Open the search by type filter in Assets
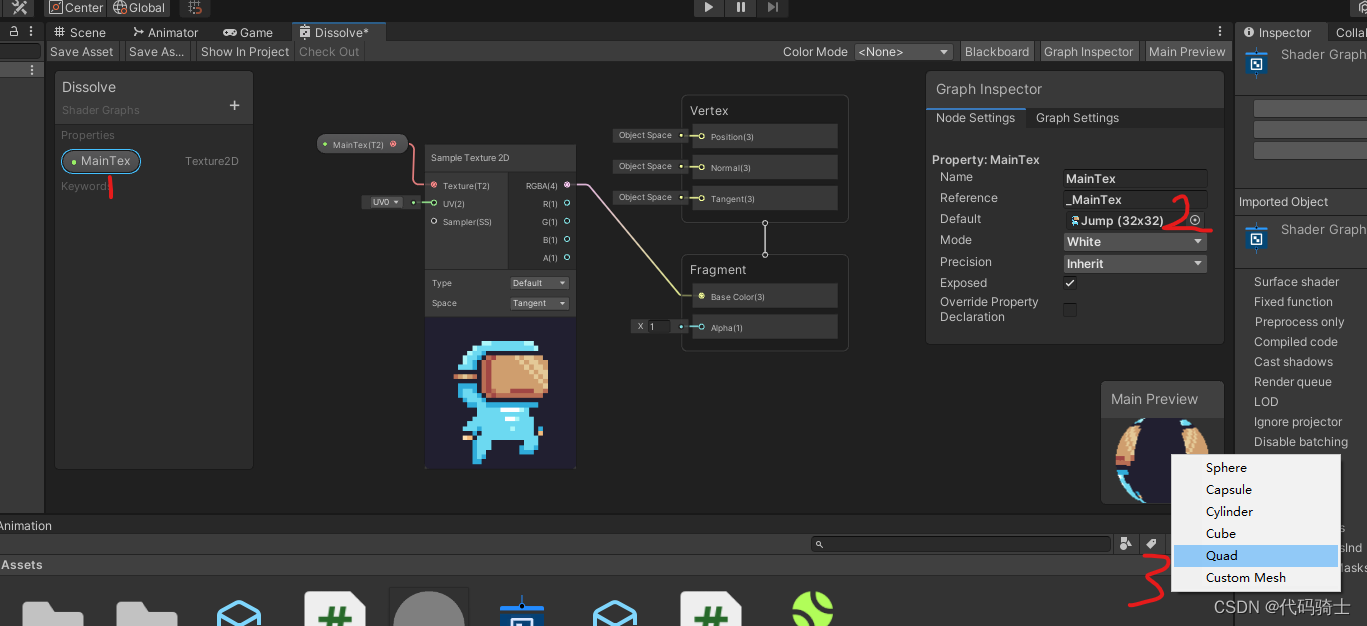Image resolution: width=1367 pixels, height=626 pixels. coord(1126,544)
